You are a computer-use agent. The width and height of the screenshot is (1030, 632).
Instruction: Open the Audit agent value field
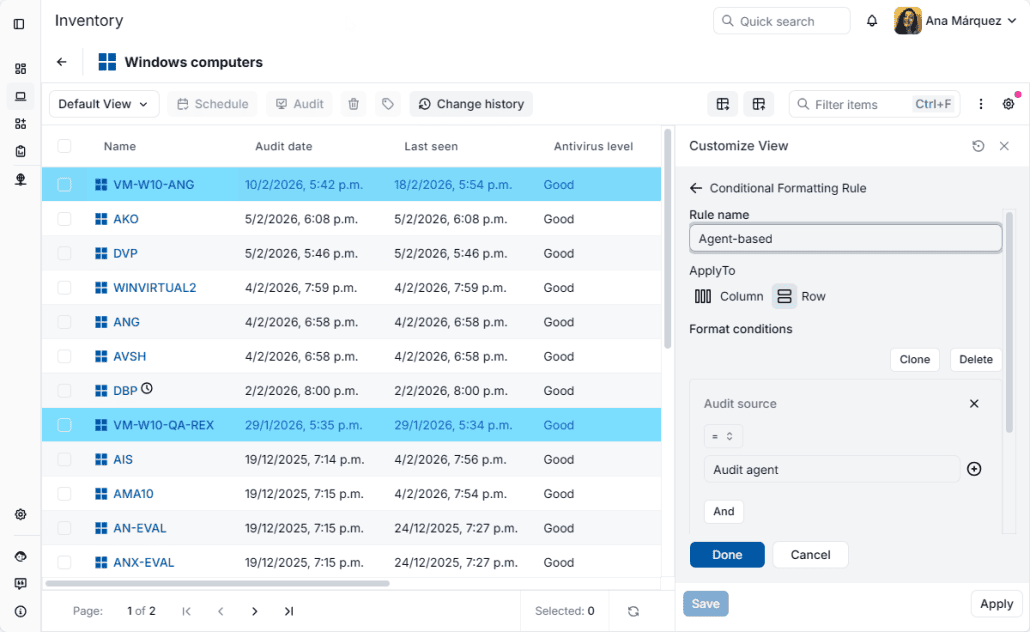click(x=832, y=469)
